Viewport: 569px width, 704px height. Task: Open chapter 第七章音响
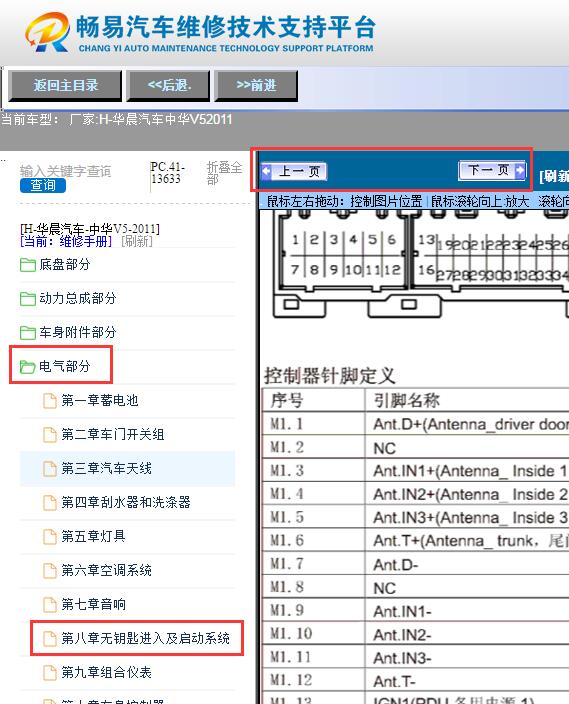click(x=93, y=604)
